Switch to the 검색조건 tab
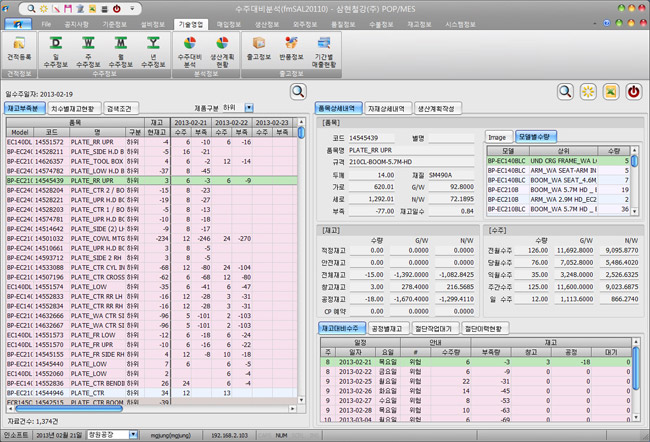650x442 pixels. pyautogui.click(x=120, y=109)
